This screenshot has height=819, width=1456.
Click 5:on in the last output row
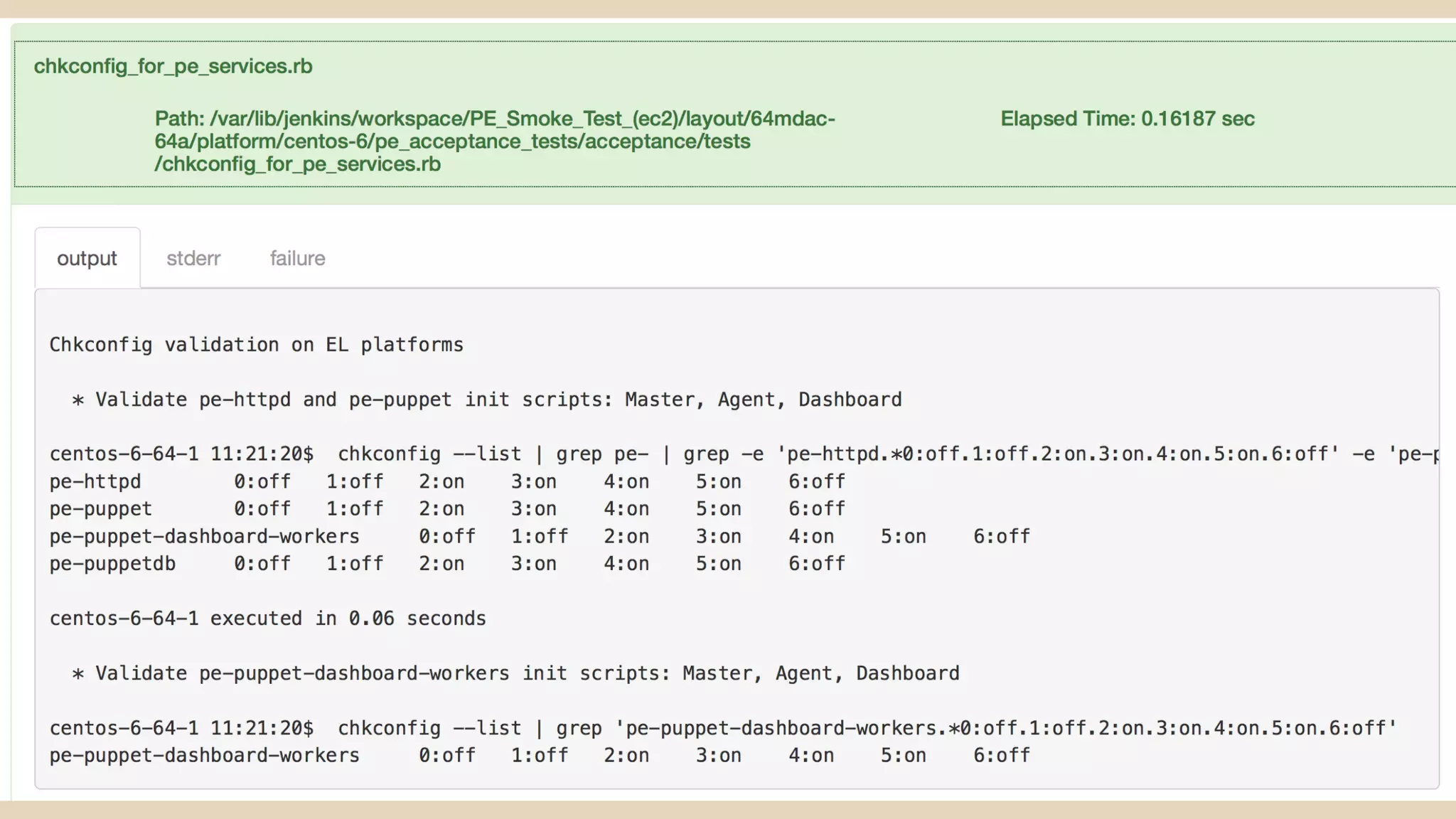903,755
